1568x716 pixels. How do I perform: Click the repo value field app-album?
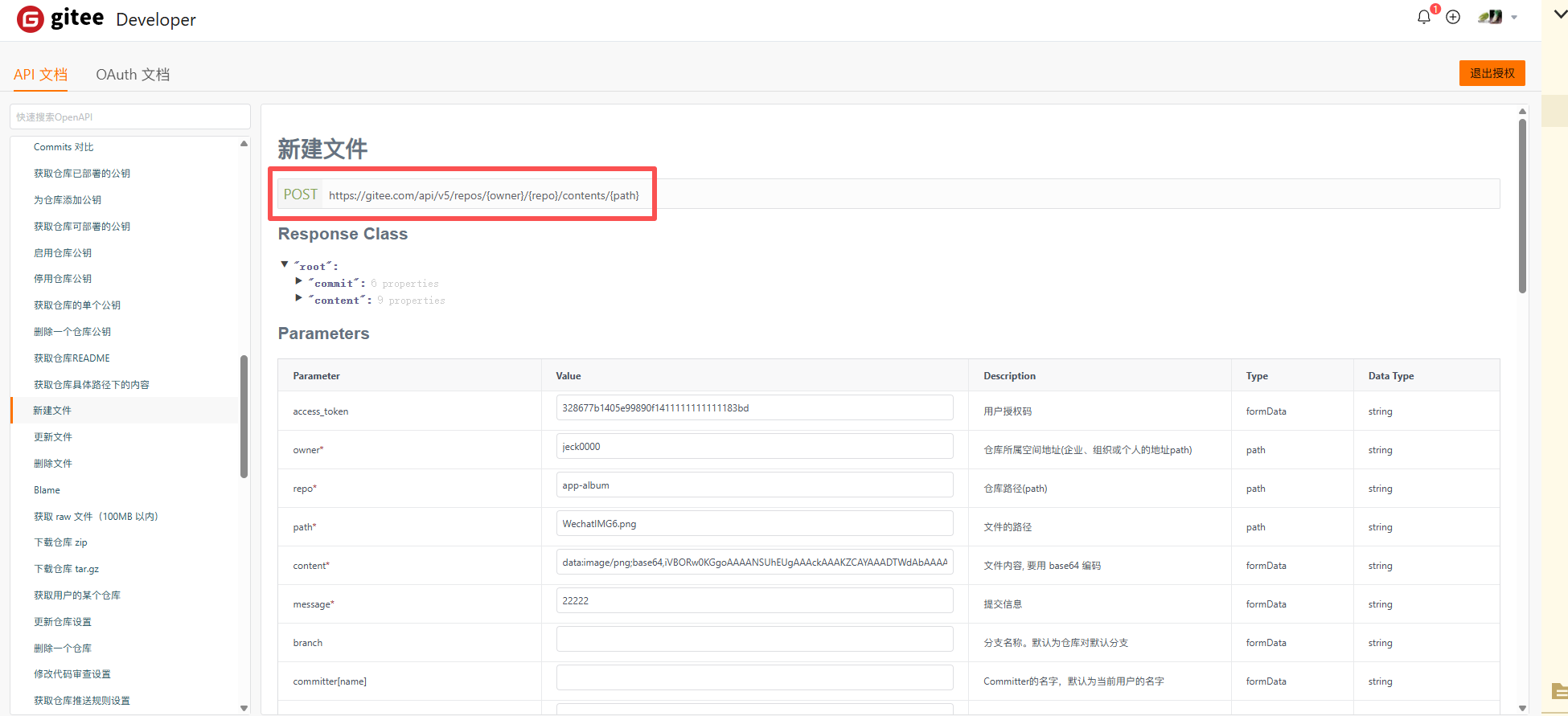coord(754,485)
